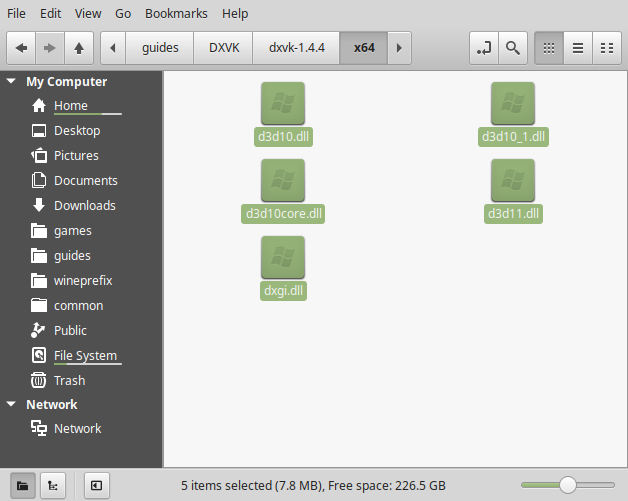Click the d3d10core.dll file name label
Screen dimensions: 628x501
click(x=283, y=214)
